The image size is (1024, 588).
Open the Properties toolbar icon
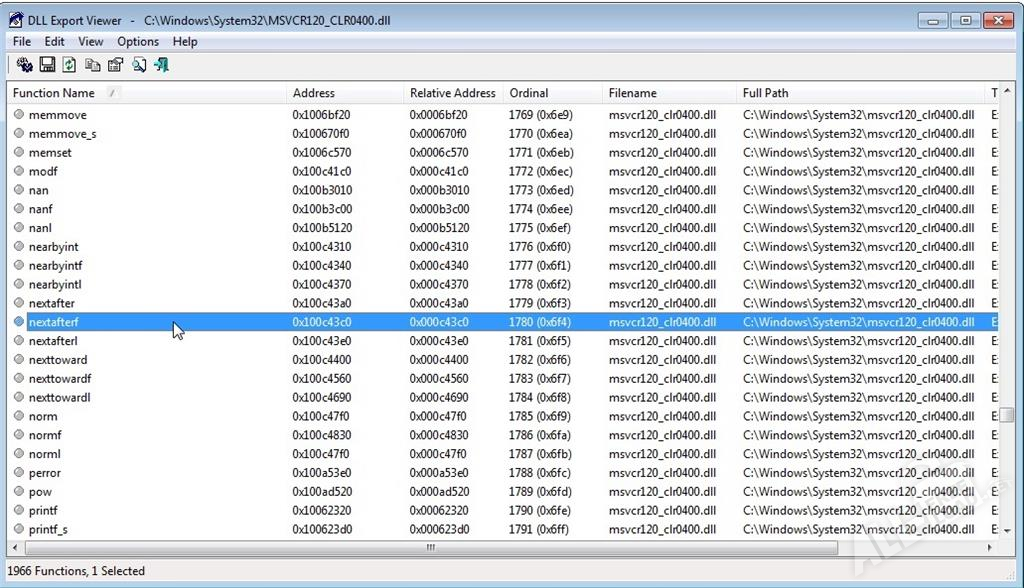click(x=115, y=65)
